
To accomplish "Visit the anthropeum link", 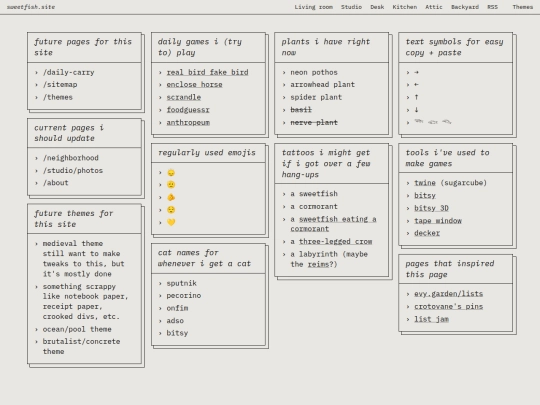I will coord(188,123).
